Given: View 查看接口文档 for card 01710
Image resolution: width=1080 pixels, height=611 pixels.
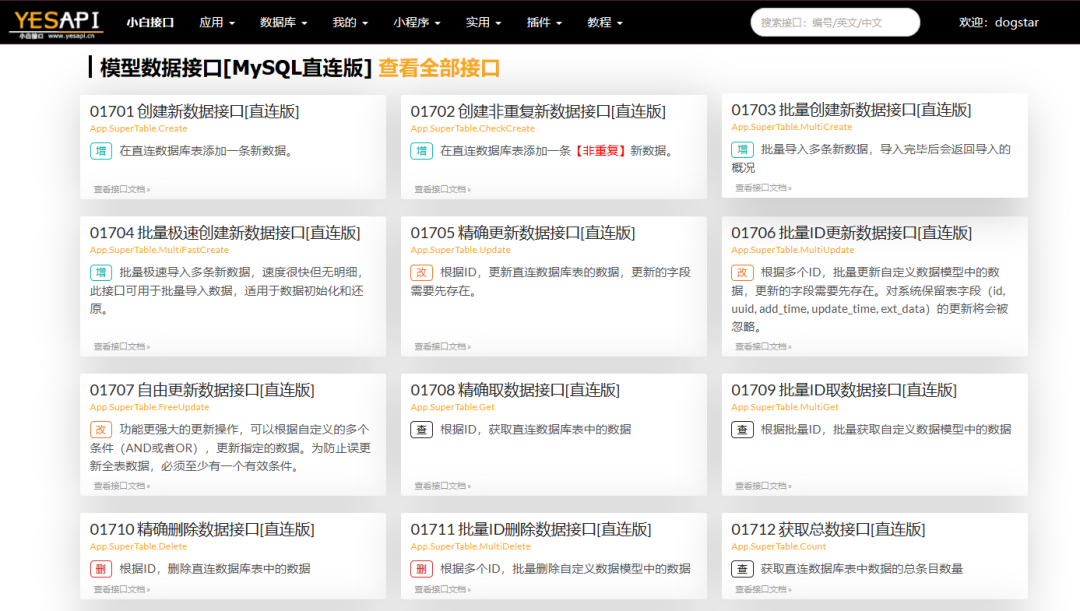Looking at the screenshot, I should pos(121,589).
